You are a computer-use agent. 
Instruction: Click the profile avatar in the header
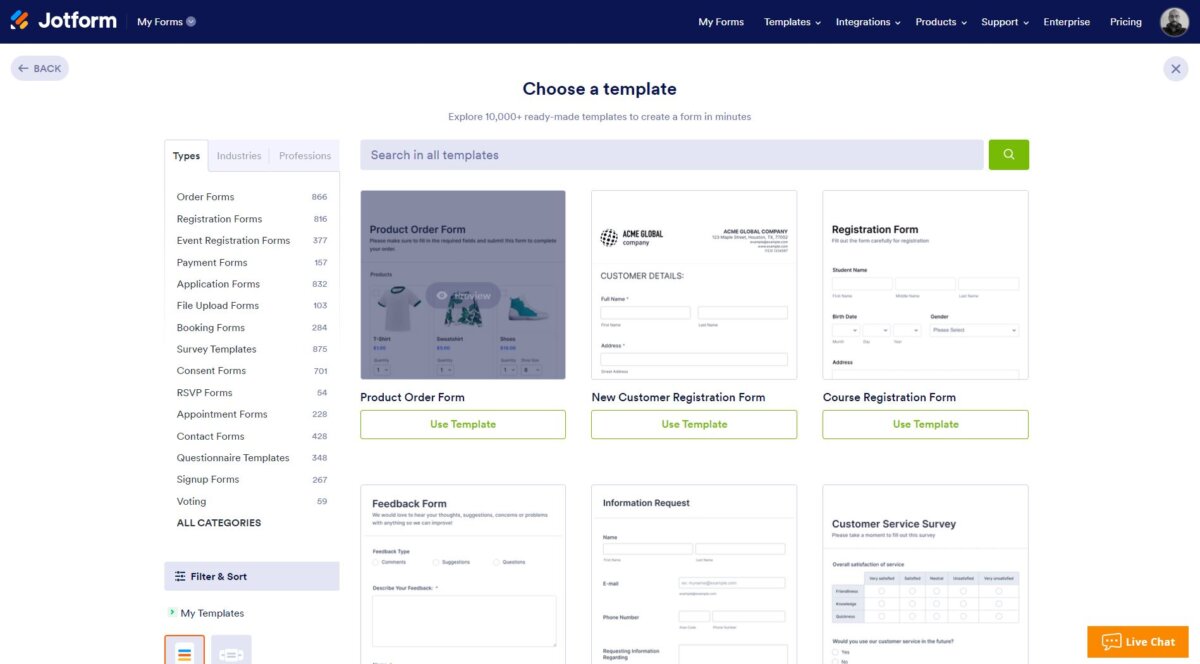point(1174,21)
